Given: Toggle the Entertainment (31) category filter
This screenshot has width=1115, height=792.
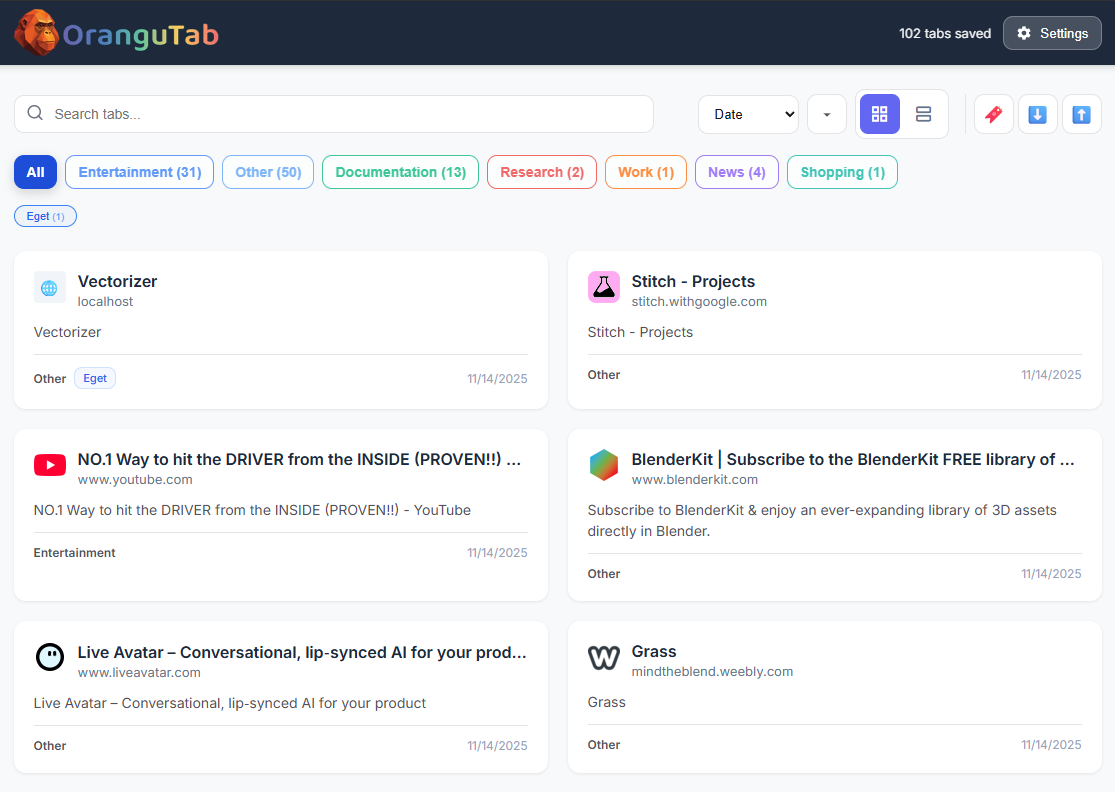Looking at the screenshot, I should pos(139,172).
